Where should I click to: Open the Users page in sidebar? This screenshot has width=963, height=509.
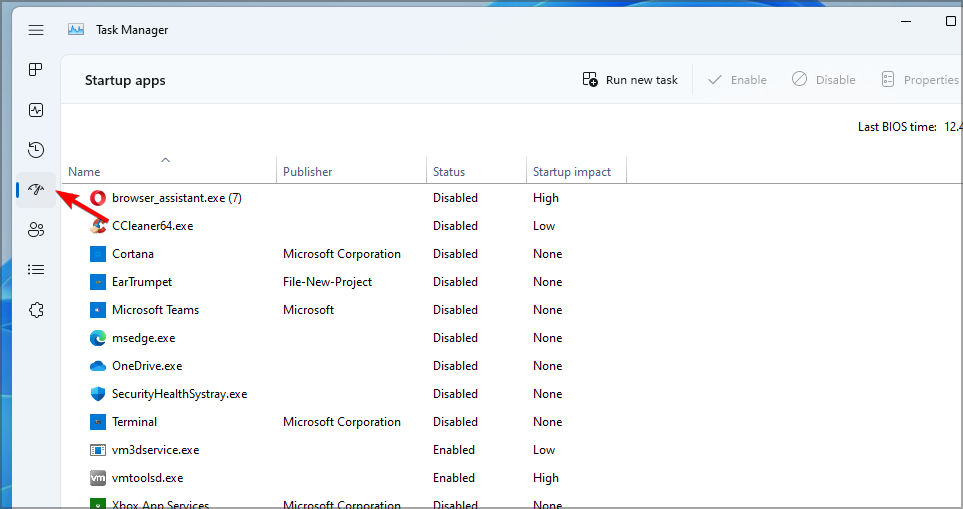[x=36, y=230]
